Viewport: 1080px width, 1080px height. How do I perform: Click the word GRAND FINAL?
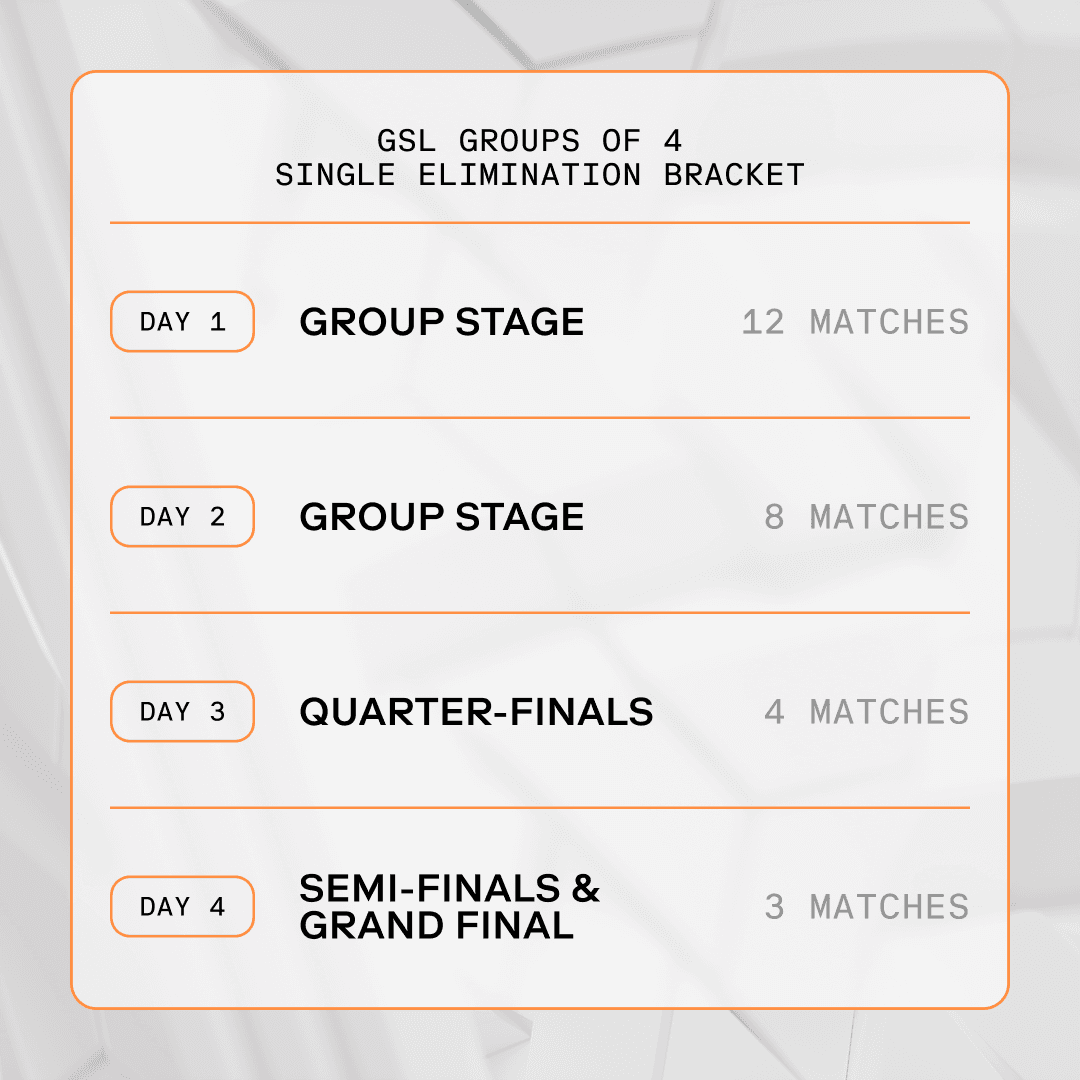(x=437, y=925)
